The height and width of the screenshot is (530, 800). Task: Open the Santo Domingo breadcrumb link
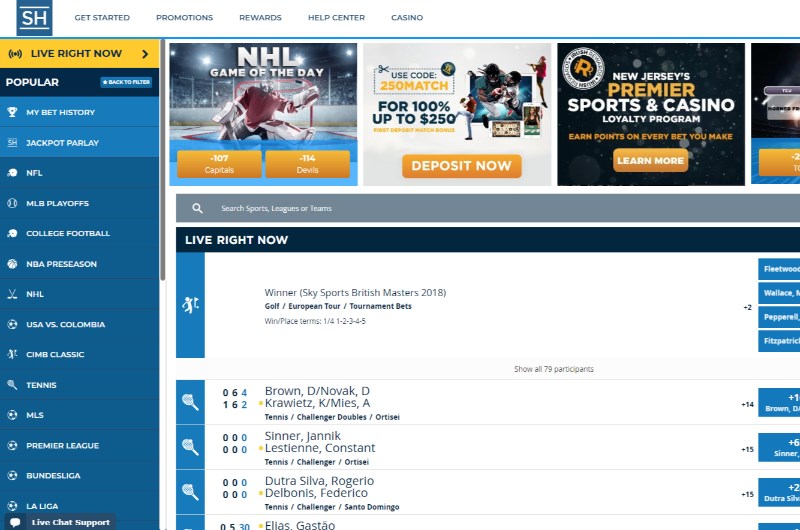pyautogui.click(x=372, y=507)
